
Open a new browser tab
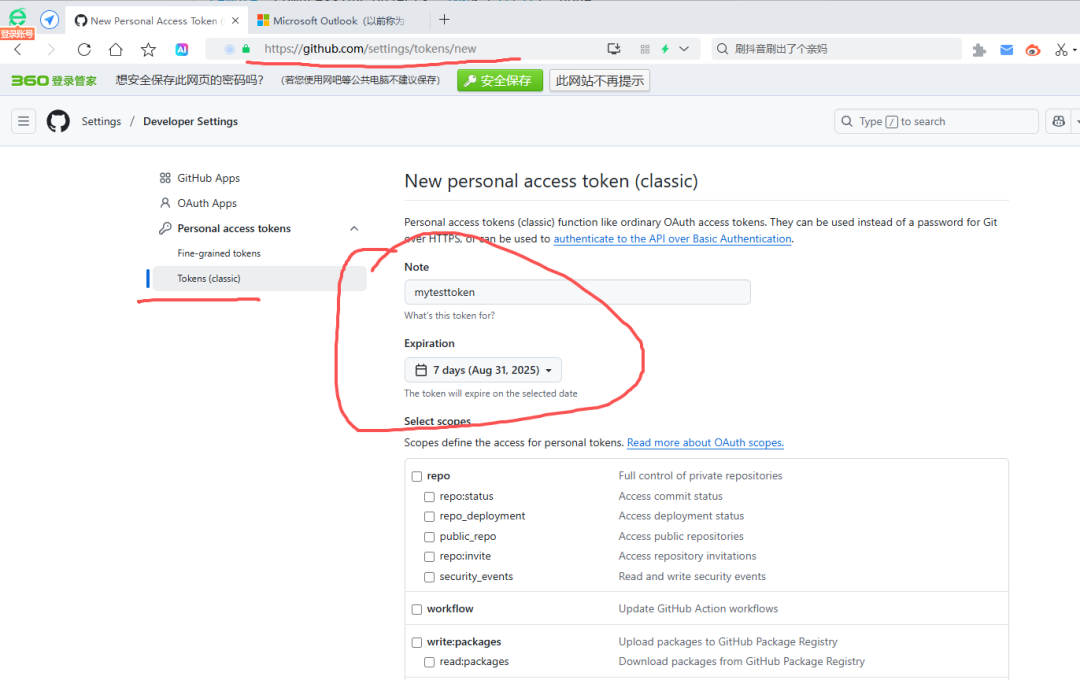444,19
